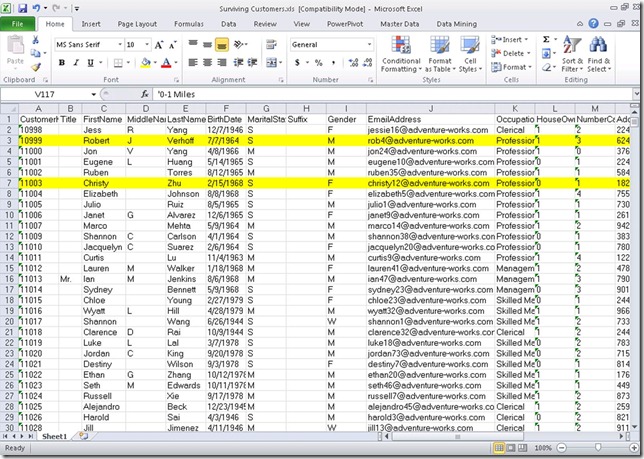Screen dimensions: 644x459
Task: Click Increase Font Size icon
Action: click(159, 45)
